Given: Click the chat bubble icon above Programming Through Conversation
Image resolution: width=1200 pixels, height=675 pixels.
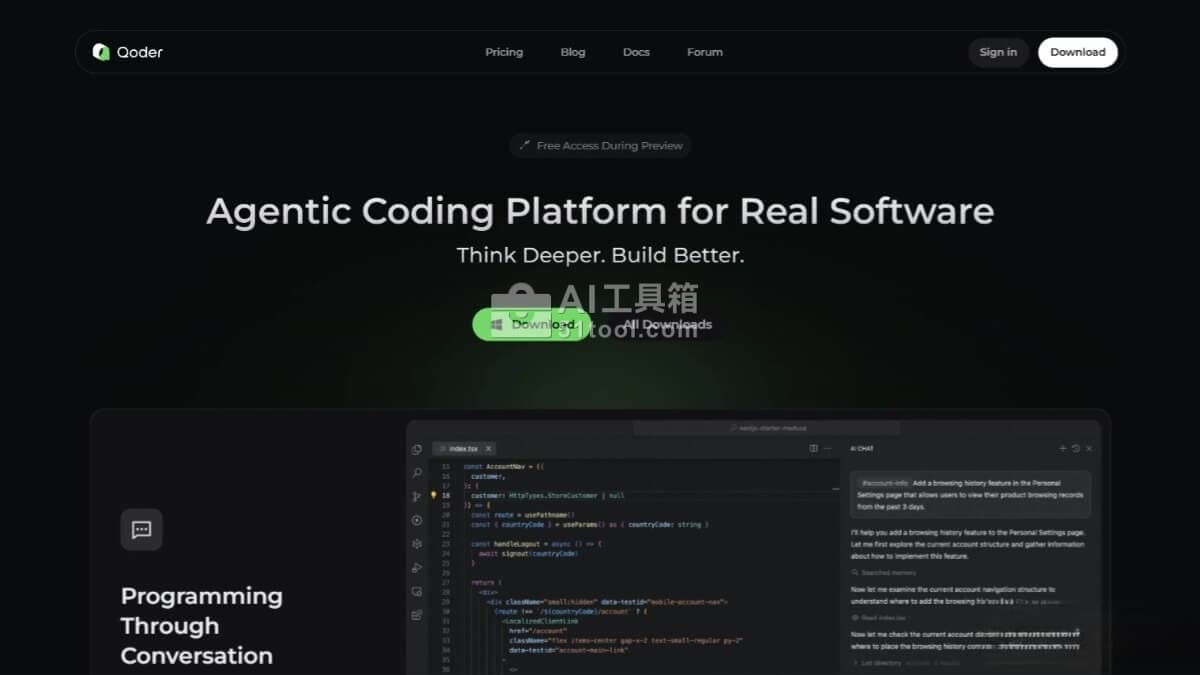Looking at the screenshot, I should pos(141,530).
